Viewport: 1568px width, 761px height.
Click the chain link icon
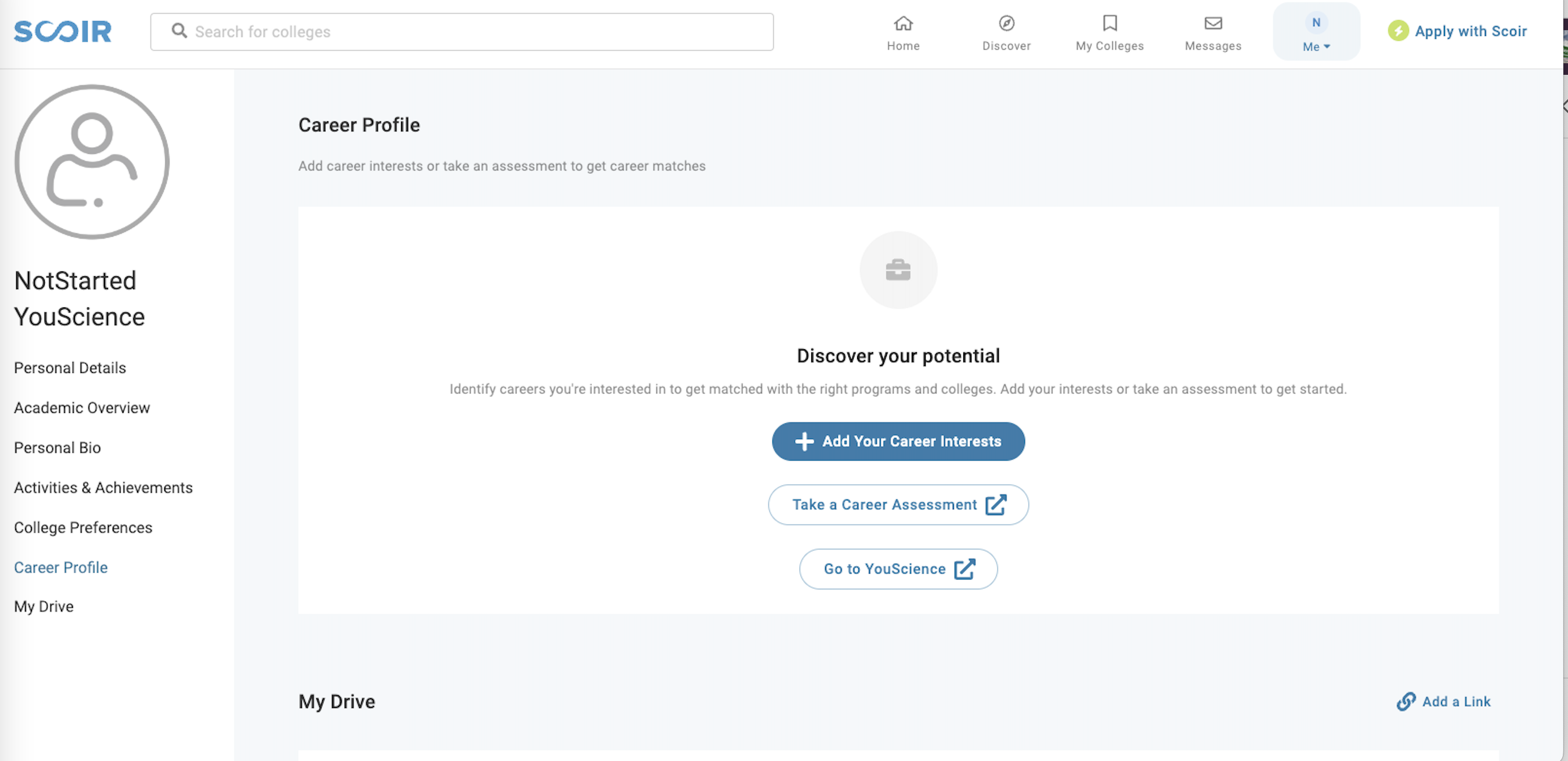[1406, 701]
